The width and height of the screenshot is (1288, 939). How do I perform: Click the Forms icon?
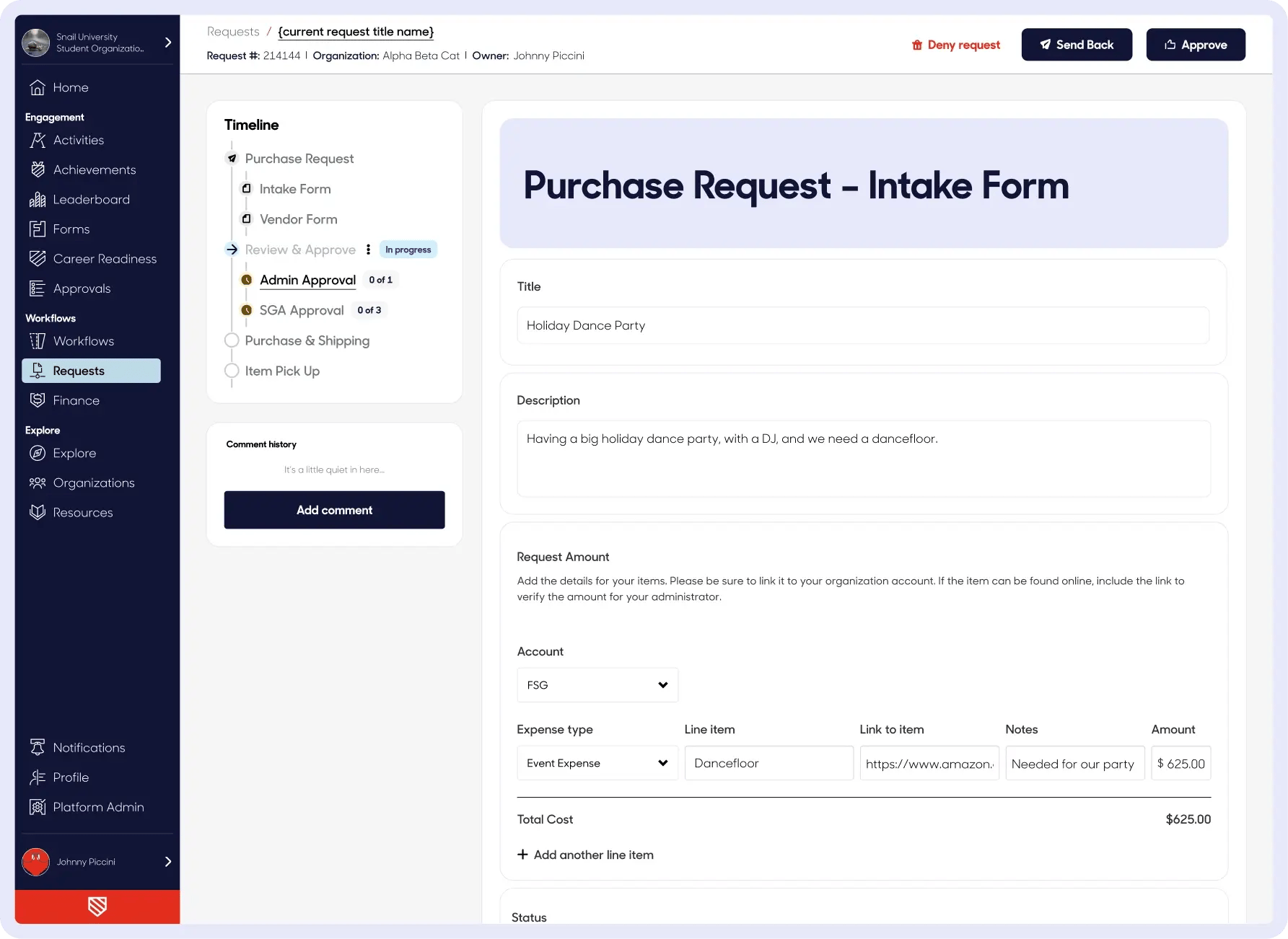[38, 229]
